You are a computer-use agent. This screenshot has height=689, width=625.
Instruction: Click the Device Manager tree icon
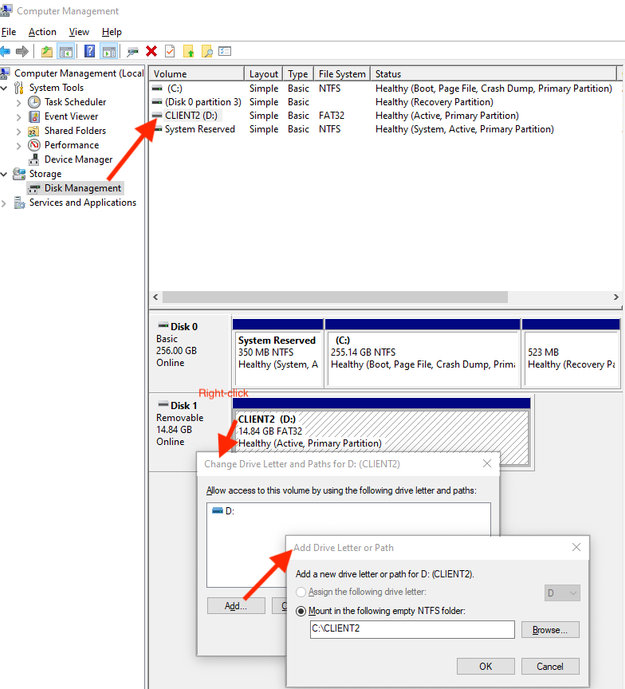[34, 159]
